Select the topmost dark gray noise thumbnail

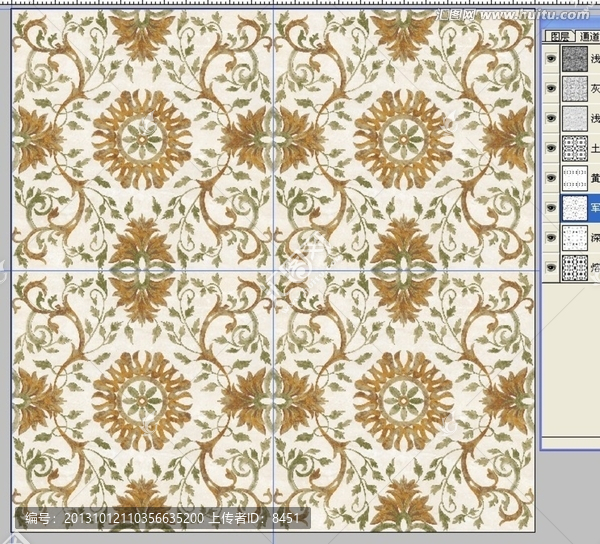click(x=575, y=59)
